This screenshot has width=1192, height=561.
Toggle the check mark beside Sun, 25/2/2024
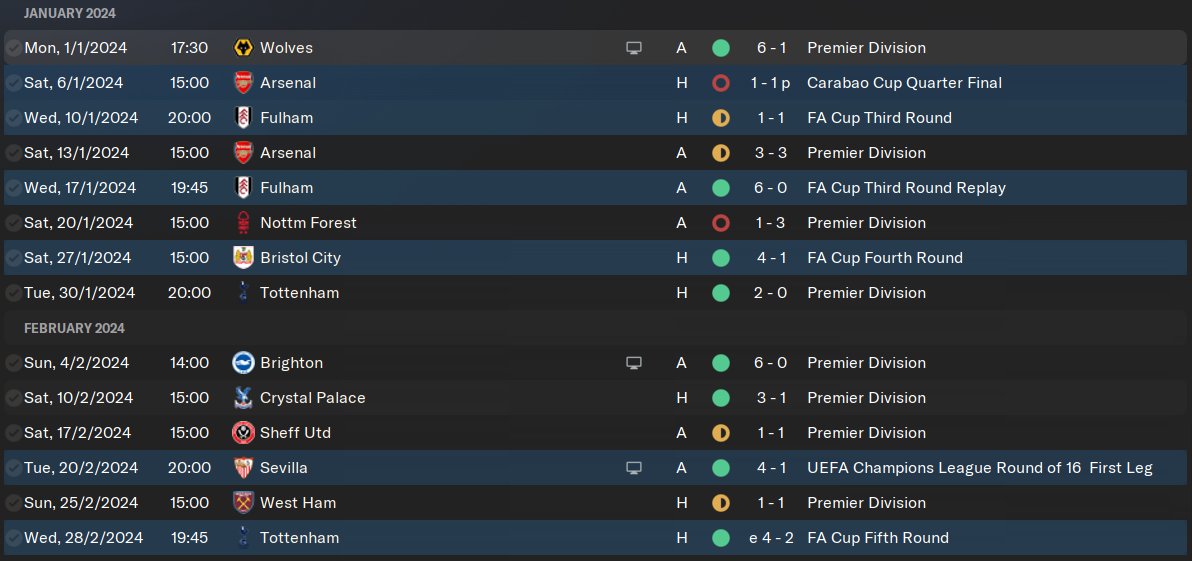(x=13, y=503)
